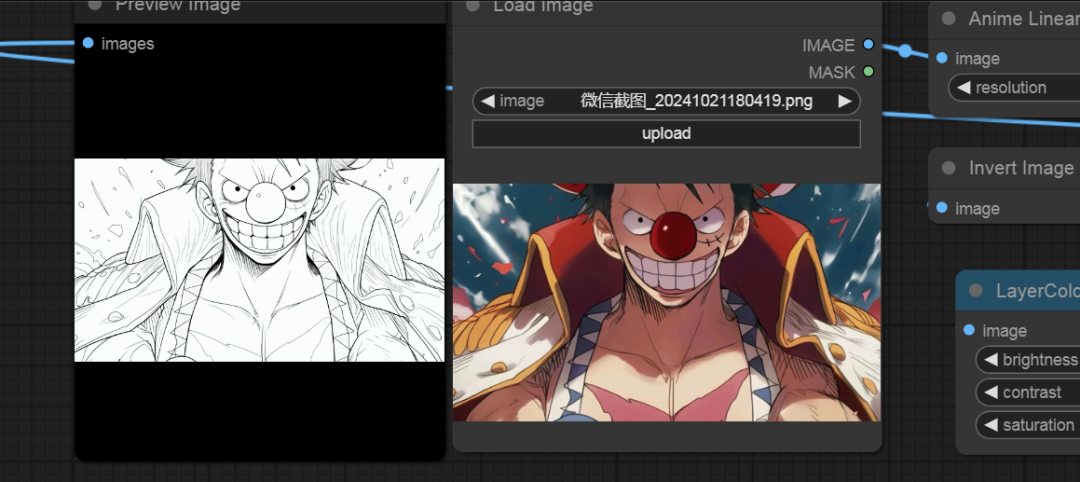The width and height of the screenshot is (1080, 482).
Task: Select previous image with left arrow
Action: (x=488, y=101)
